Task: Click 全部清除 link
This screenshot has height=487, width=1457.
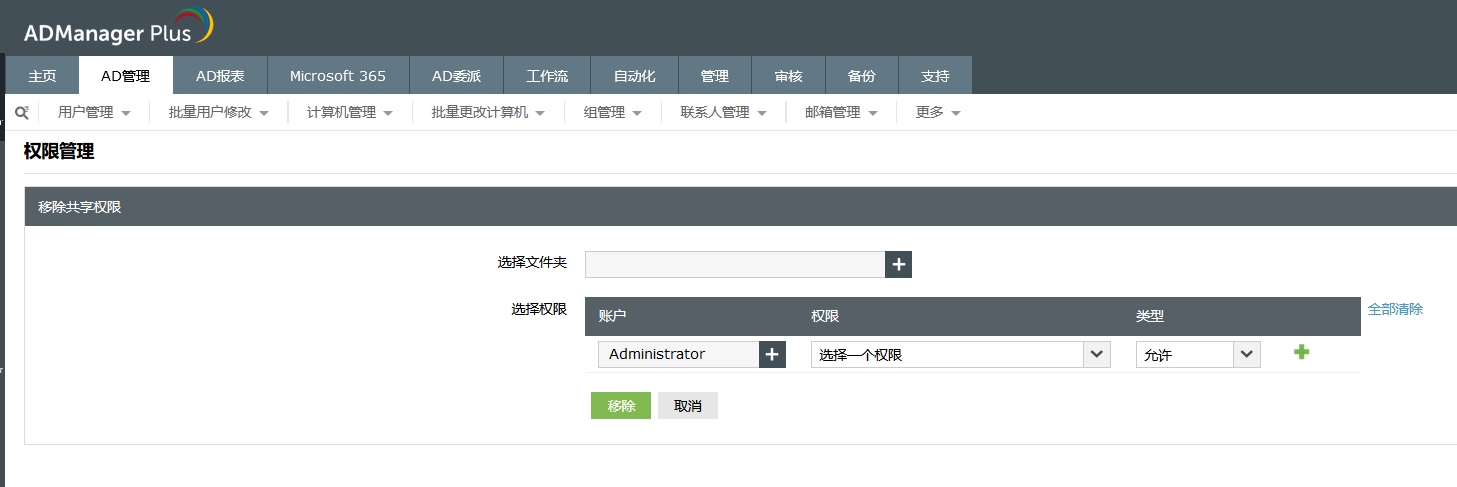Action: pyautogui.click(x=1395, y=309)
